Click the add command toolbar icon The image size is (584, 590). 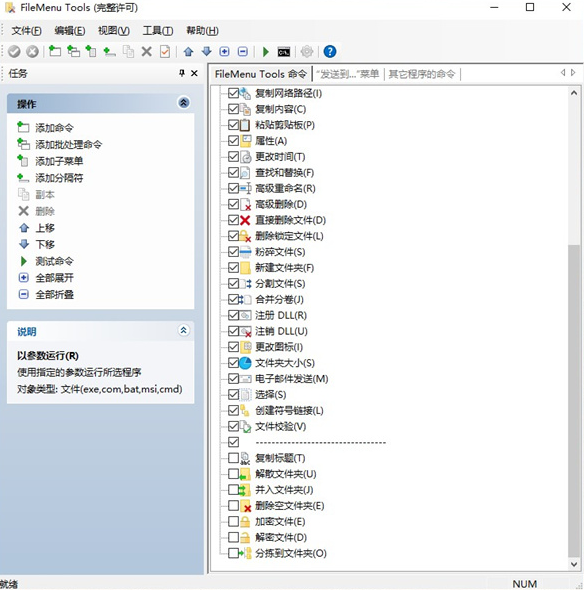tap(55, 51)
